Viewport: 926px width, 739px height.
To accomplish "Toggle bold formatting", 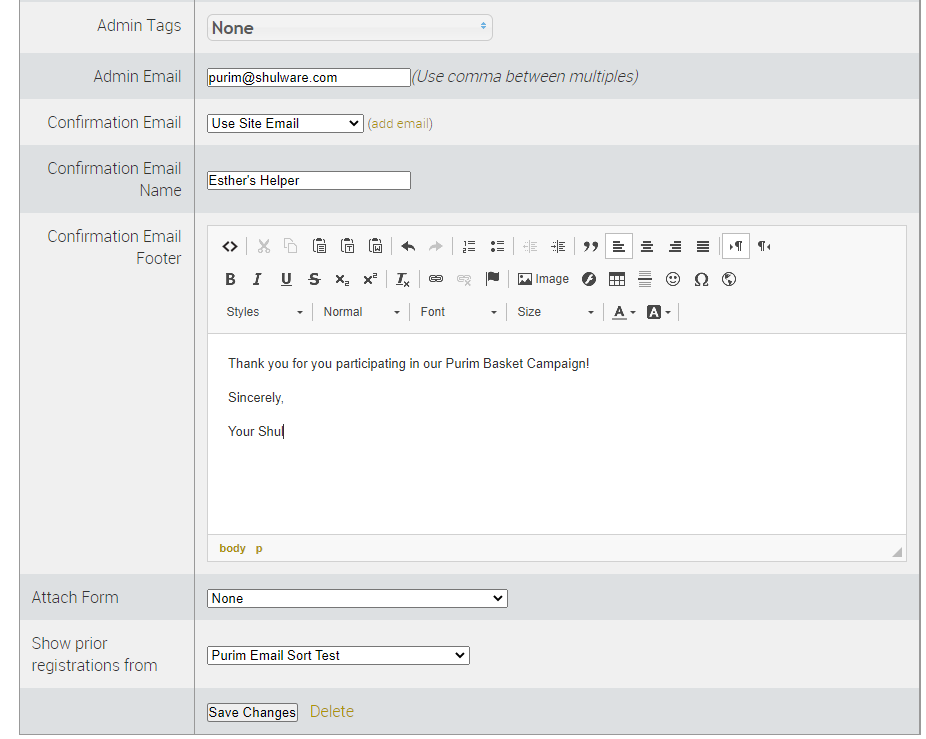I will coord(230,279).
